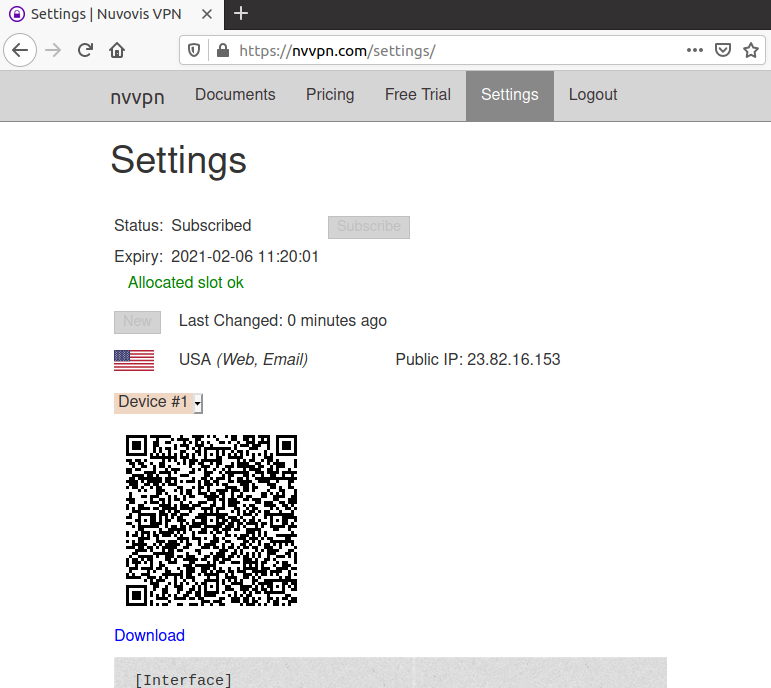Image resolution: width=771 pixels, height=688 pixels.
Task: Click the Expiry date 2021-02-06 11:20:01
Action: [x=245, y=257]
